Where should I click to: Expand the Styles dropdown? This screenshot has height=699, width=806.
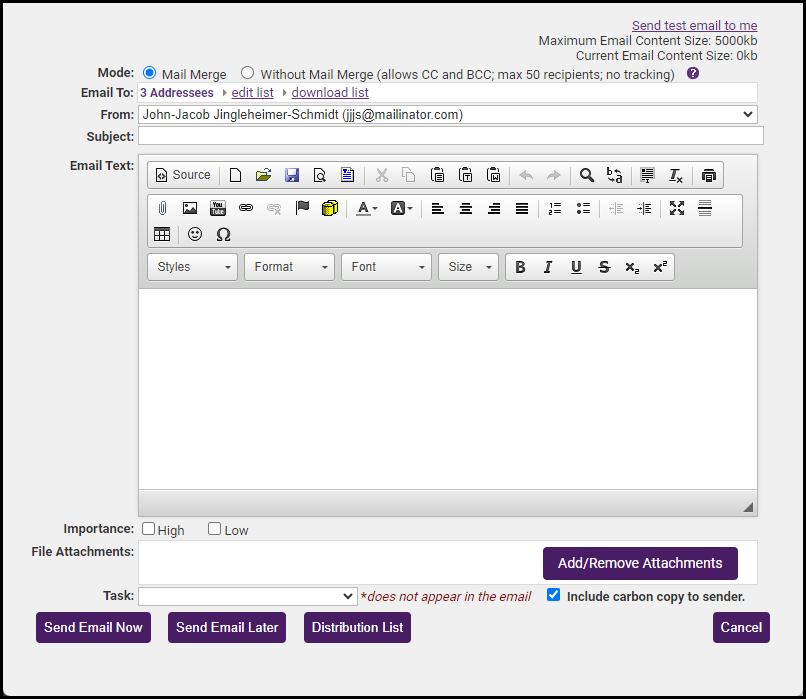pyautogui.click(x=193, y=267)
